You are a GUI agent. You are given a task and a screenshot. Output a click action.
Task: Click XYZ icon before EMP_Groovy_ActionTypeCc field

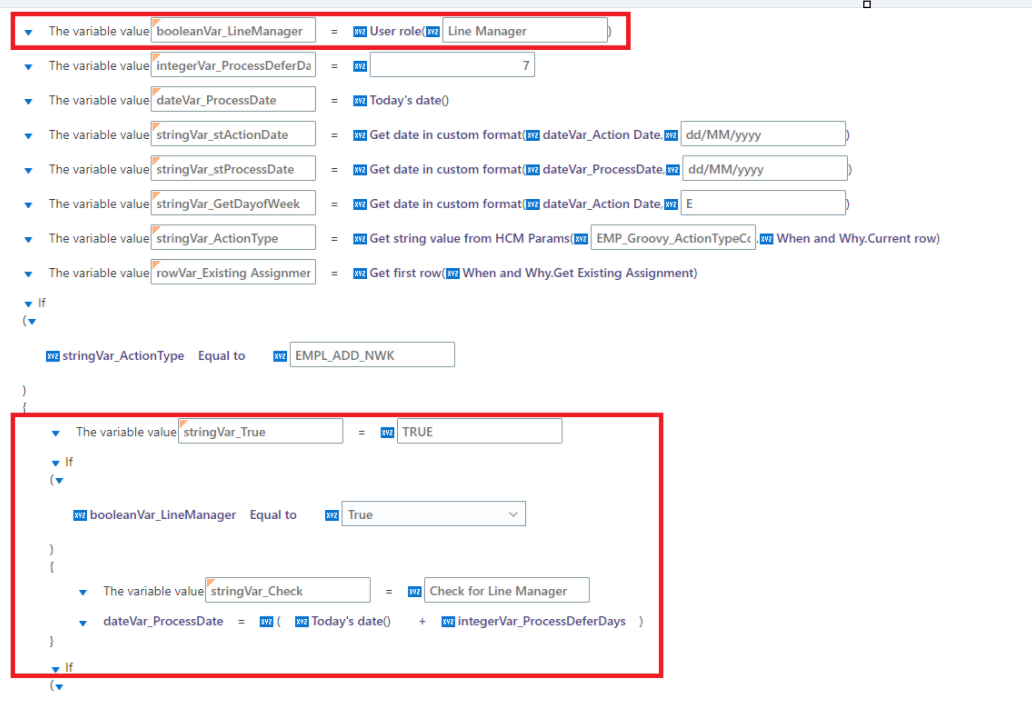(x=581, y=239)
